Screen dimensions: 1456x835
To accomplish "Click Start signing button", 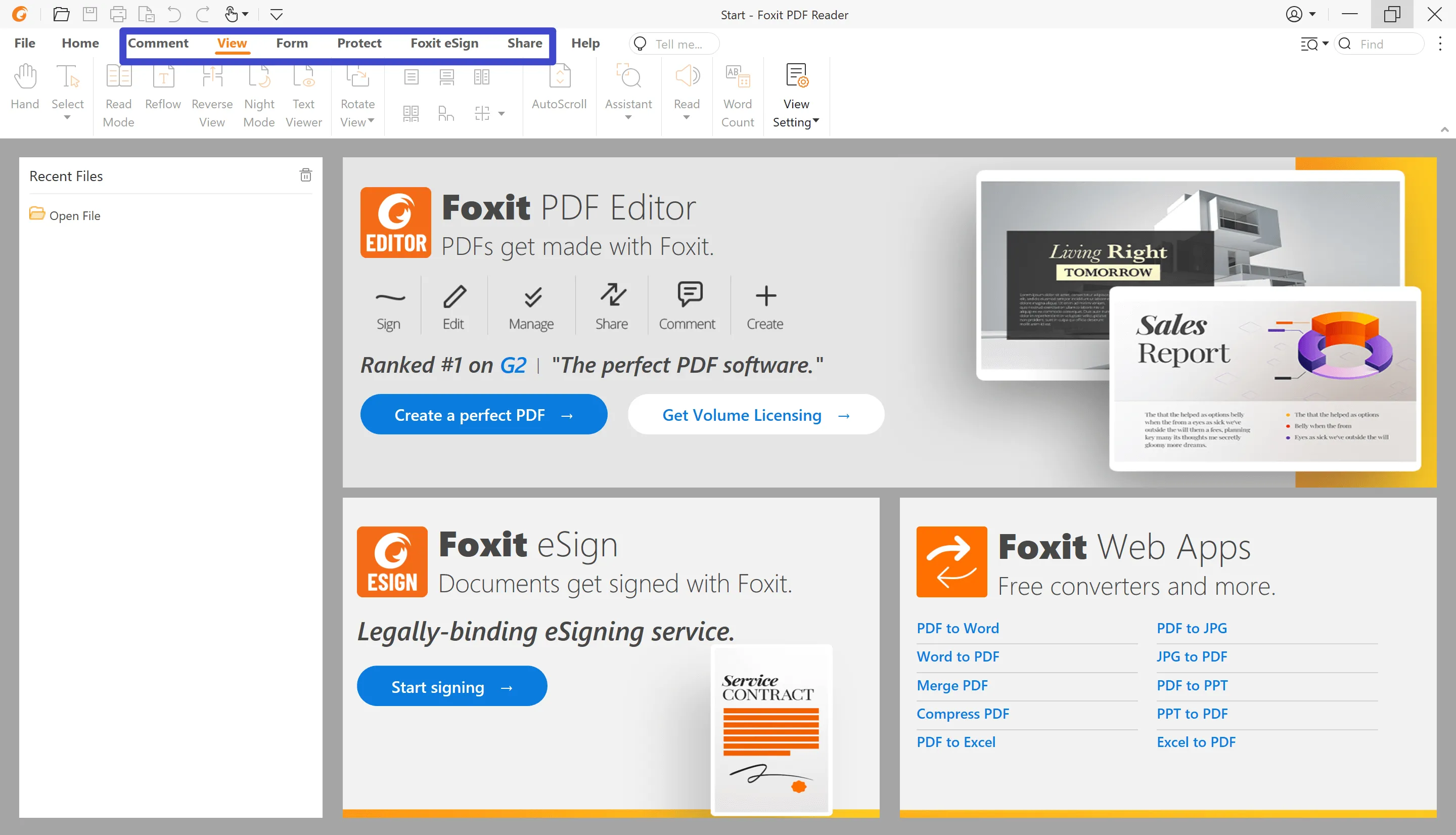I will point(452,687).
